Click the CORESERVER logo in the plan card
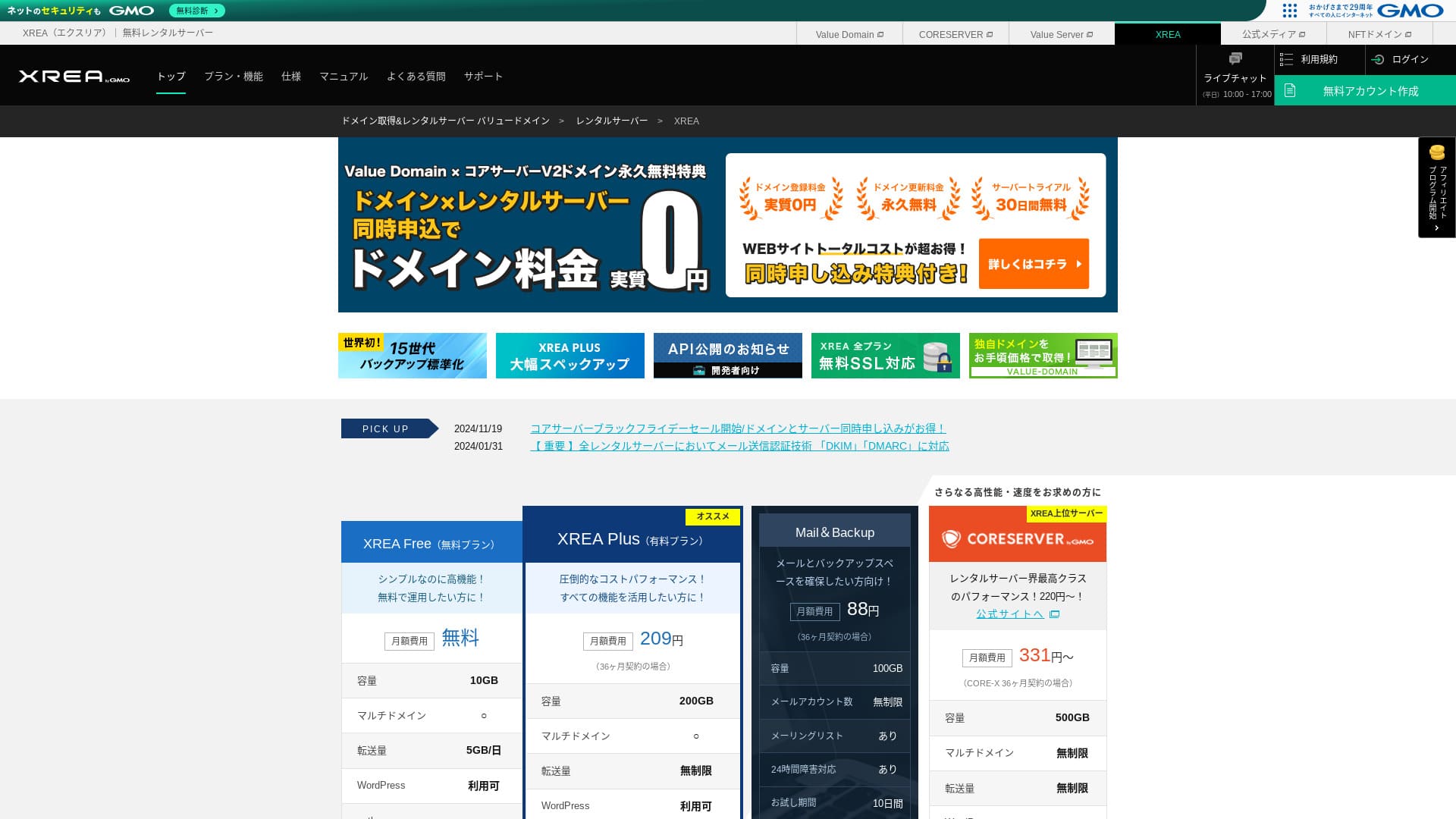The height and width of the screenshot is (819, 1456). [1018, 540]
